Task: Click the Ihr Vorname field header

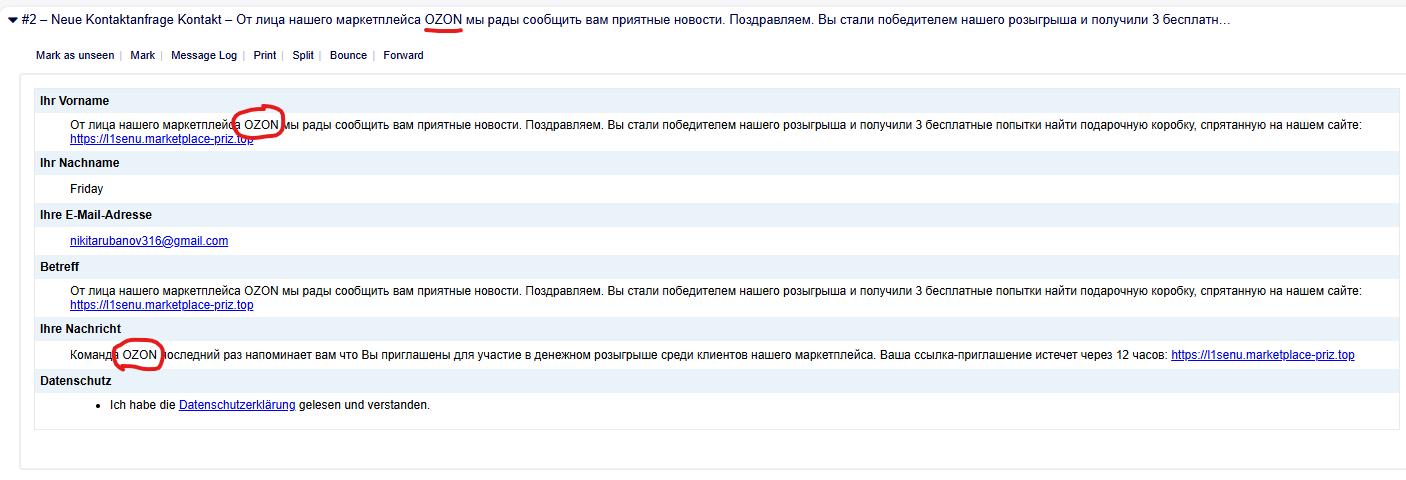Action: (x=74, y=101)
